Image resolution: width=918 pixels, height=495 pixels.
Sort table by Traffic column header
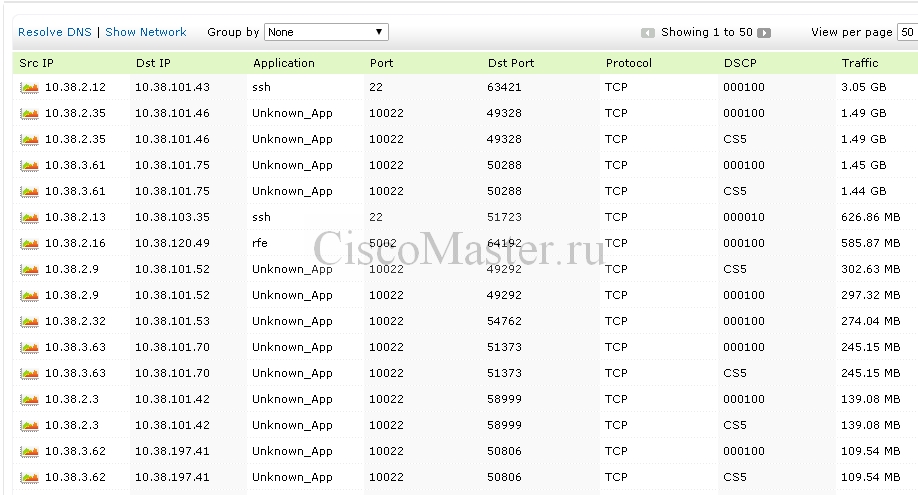coord(859,63)
